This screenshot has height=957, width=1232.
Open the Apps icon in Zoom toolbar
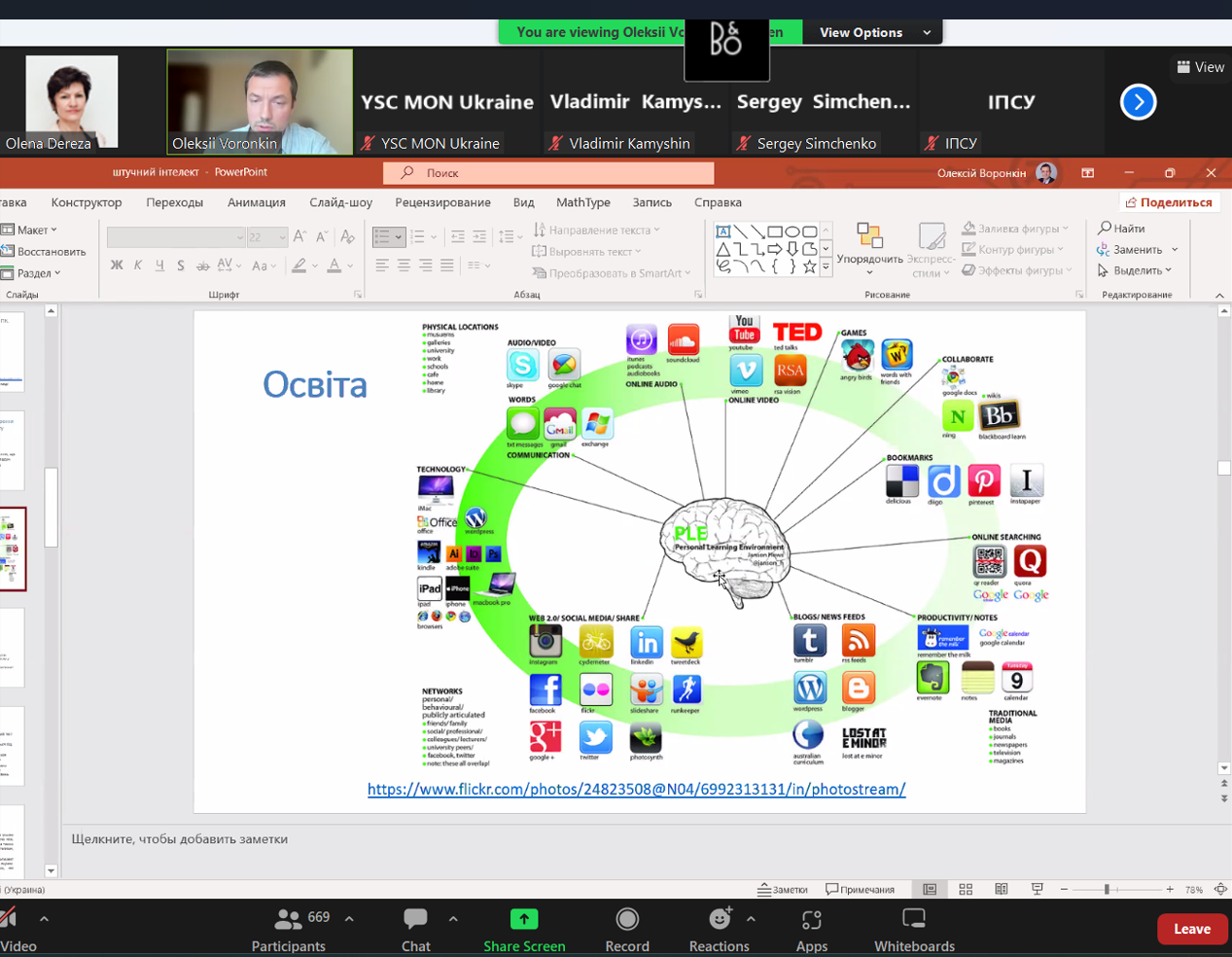pyautogui.click(x=811, y=919)
